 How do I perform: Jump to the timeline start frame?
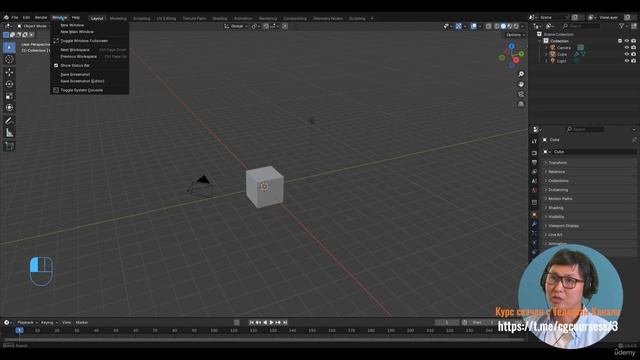coord(252,322)
